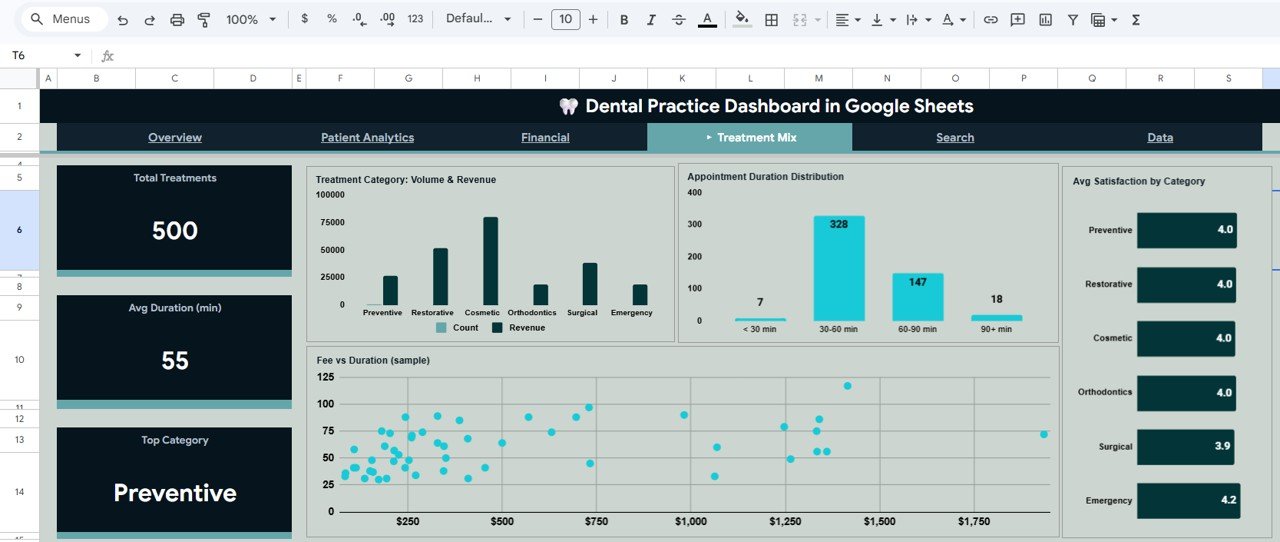Print the spreadsheet
Image resolution: width=1280 pixels, height=542 pixels.
click(177, 20)
